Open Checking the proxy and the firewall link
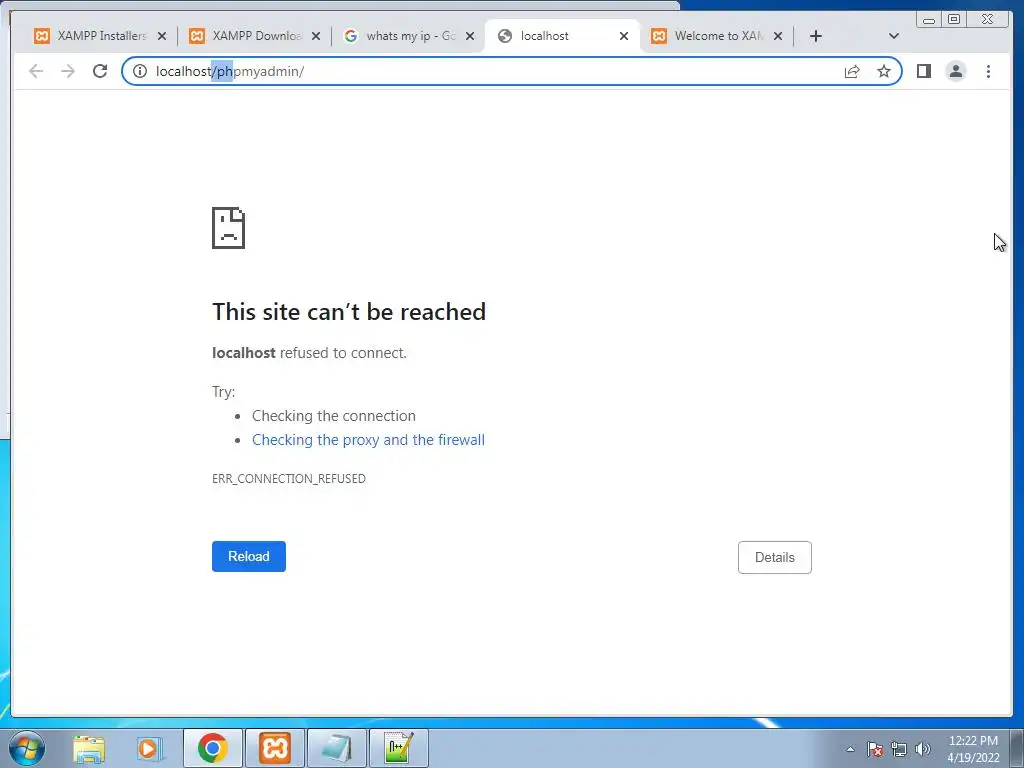This screenshot has width=1024, height=768. pyautogui.click(x=368, y=440)
